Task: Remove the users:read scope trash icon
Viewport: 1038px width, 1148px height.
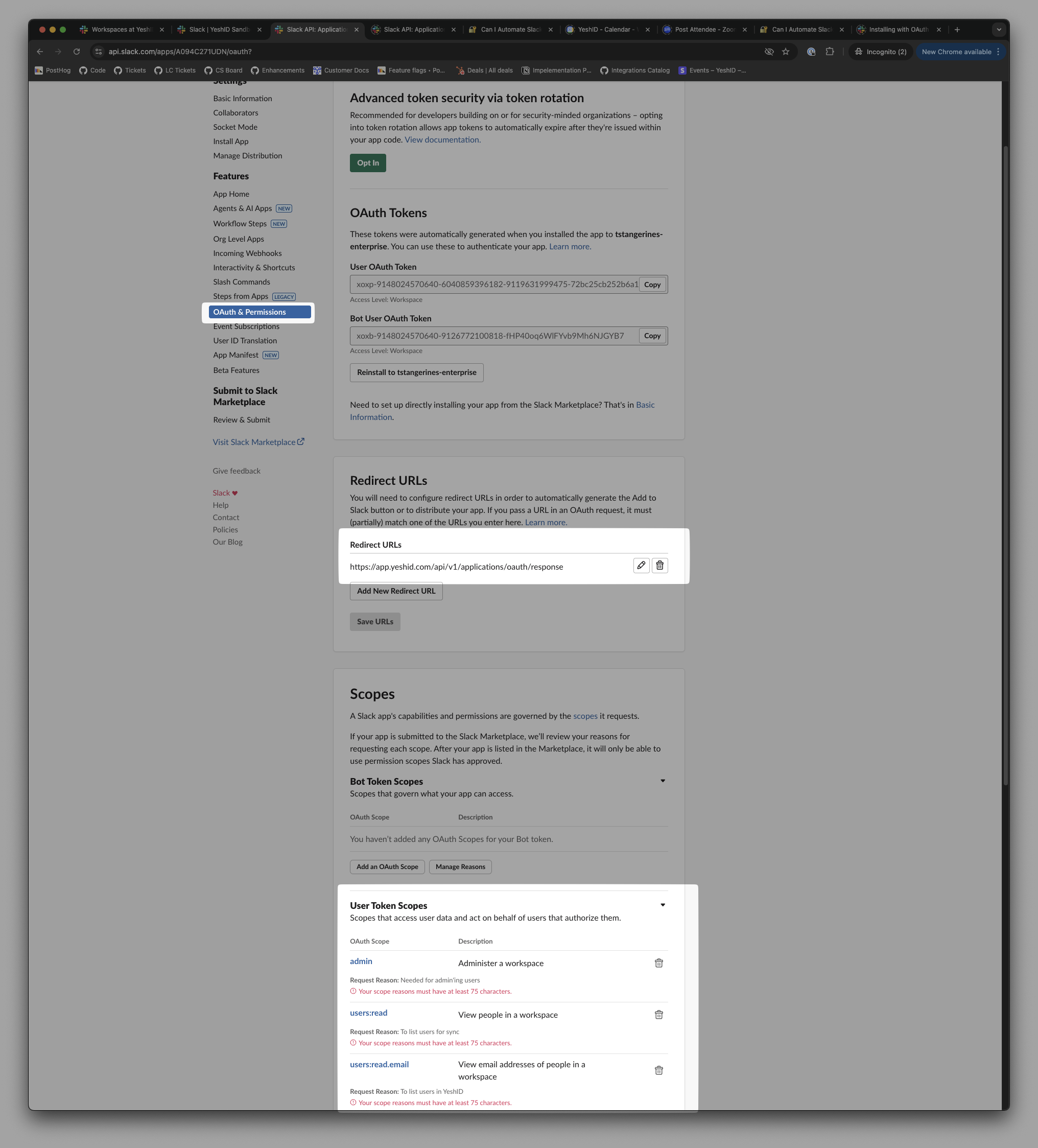Action: click(x=659, y=1015)
